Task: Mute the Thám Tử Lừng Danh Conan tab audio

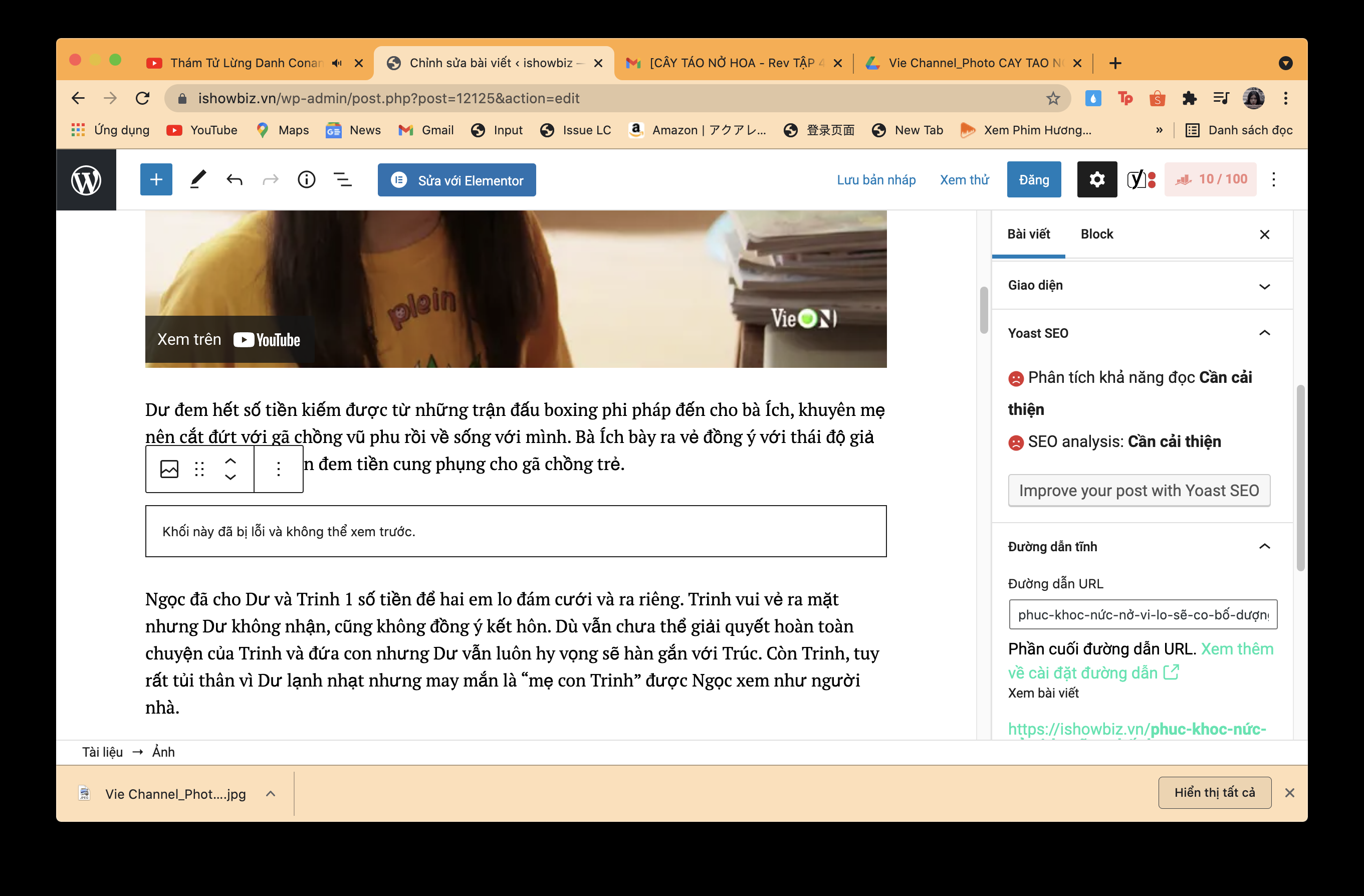Action: click(337, 63)
